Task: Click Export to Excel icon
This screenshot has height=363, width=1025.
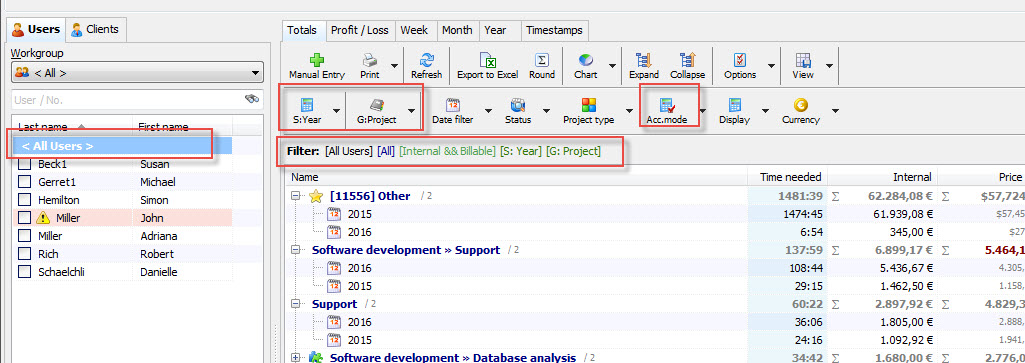Action: [x=488, y=60]
